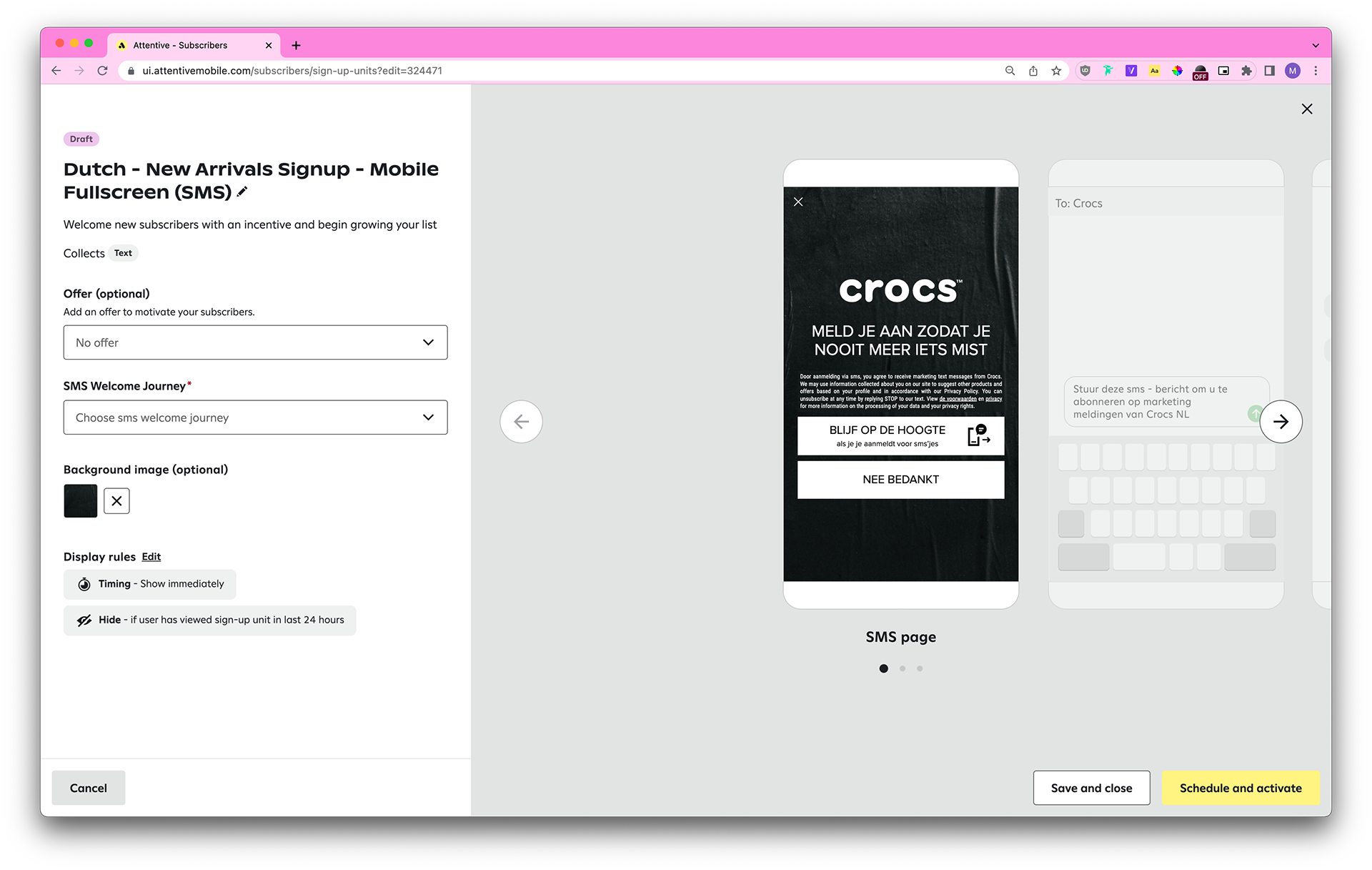The width and height of the screenshot is (1372, 870).
Task: Remove the background image with the X button
Action: [x=116, y=501]
